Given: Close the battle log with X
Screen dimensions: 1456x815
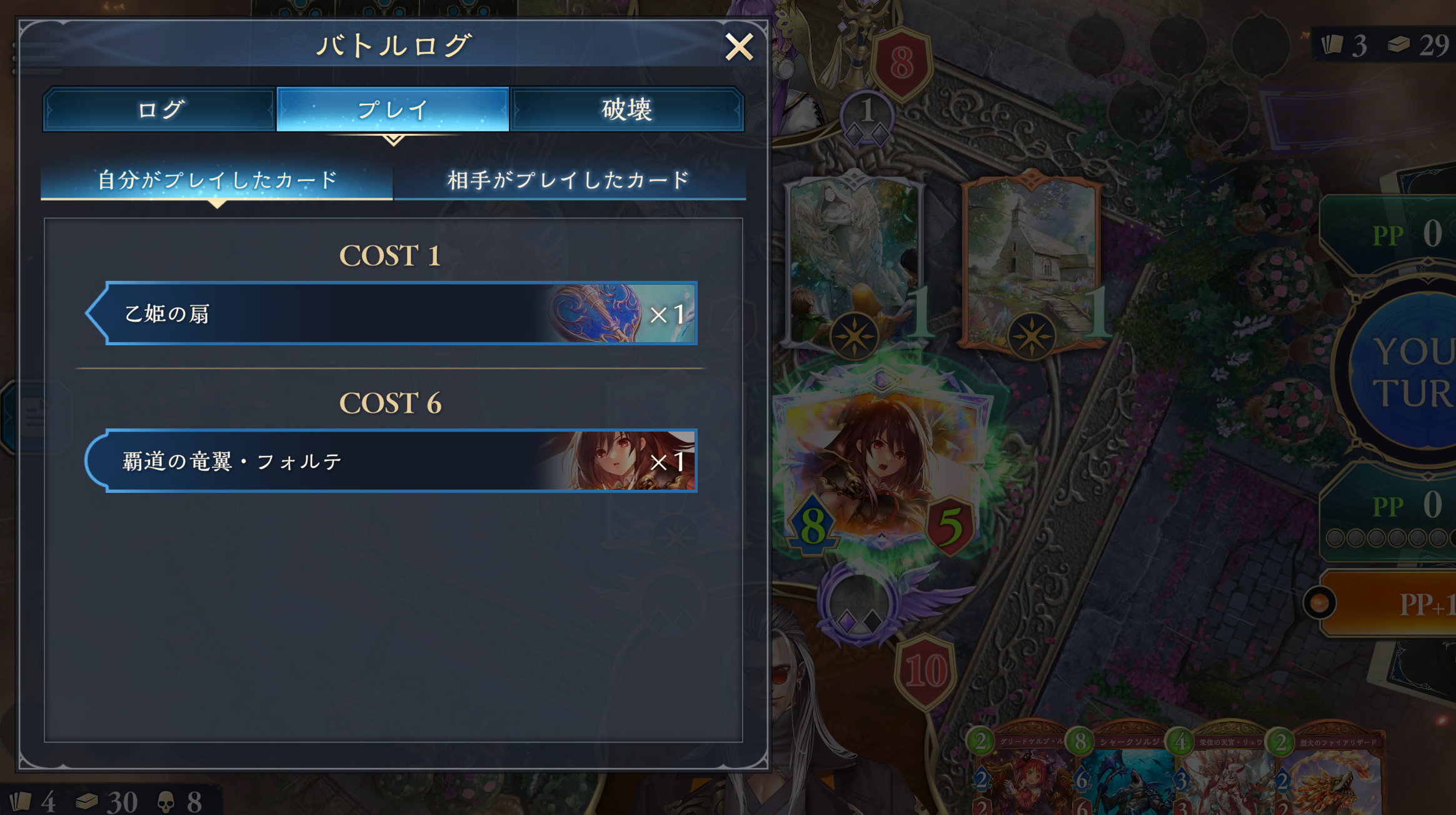Looking at the screenshot, I should (x=738, y=47).
